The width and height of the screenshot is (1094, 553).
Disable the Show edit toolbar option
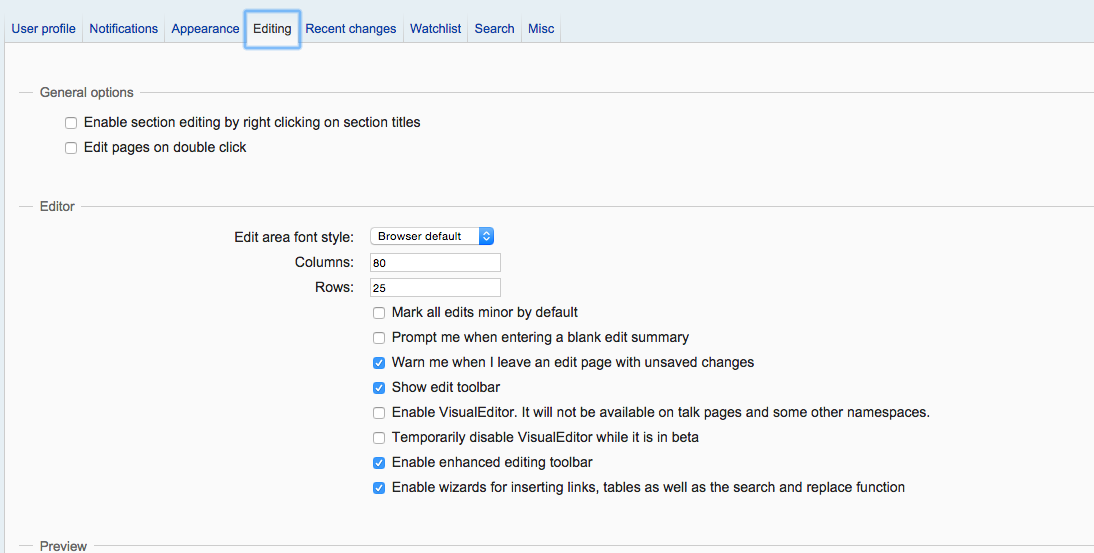(x=379, y=388)
